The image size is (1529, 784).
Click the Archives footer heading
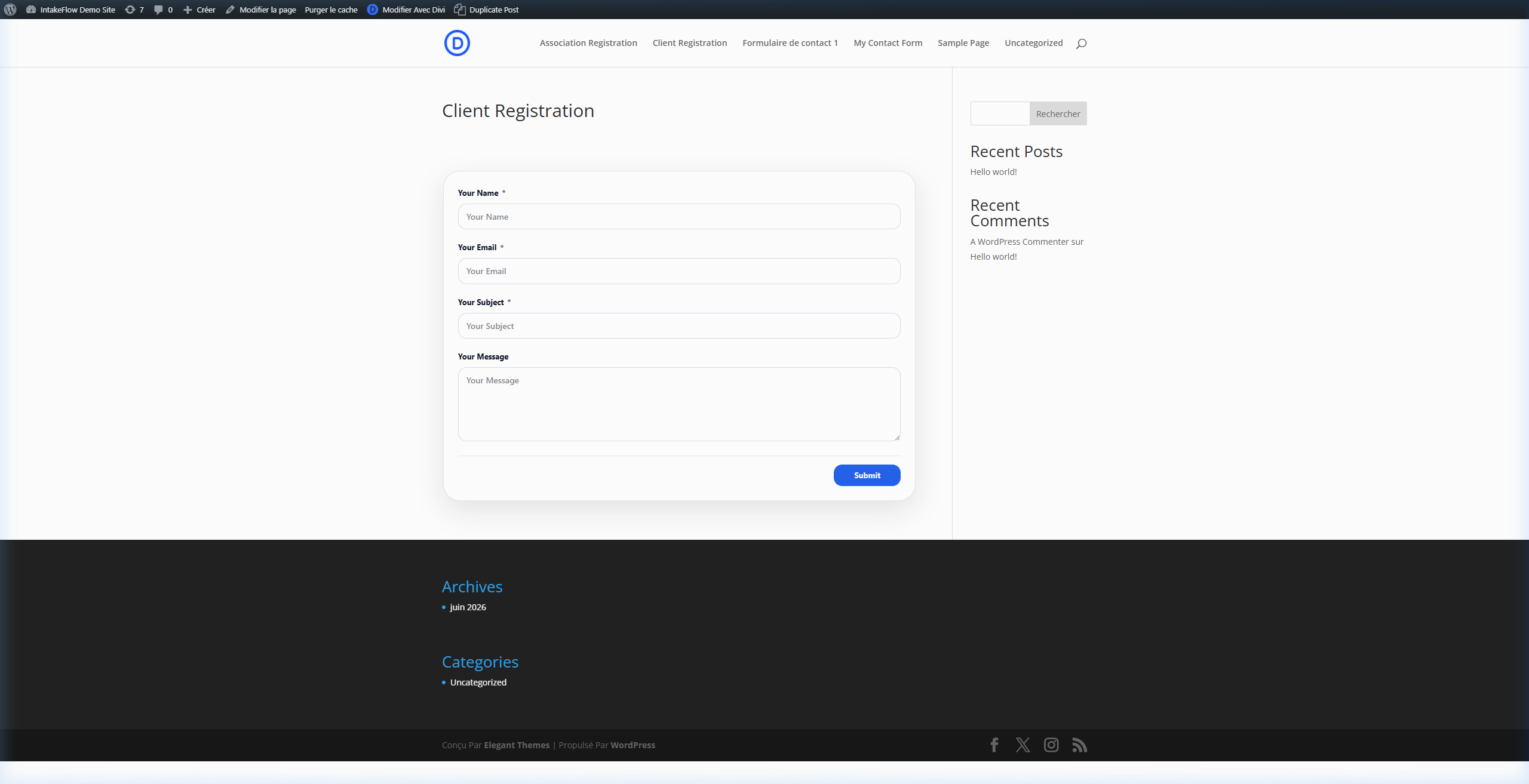coord(472,587)
